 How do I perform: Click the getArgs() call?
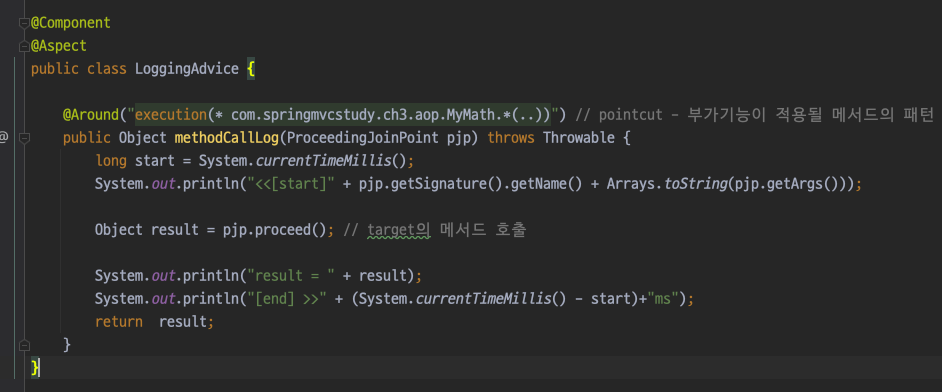point(807,184)
